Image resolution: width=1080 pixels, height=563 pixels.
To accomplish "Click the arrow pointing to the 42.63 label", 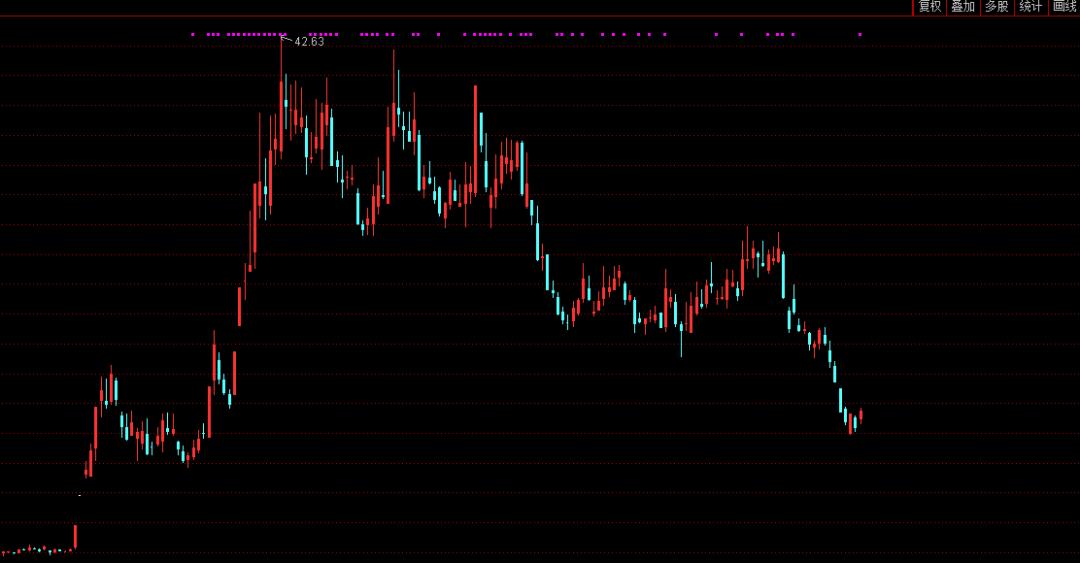I will pos(287,39).
